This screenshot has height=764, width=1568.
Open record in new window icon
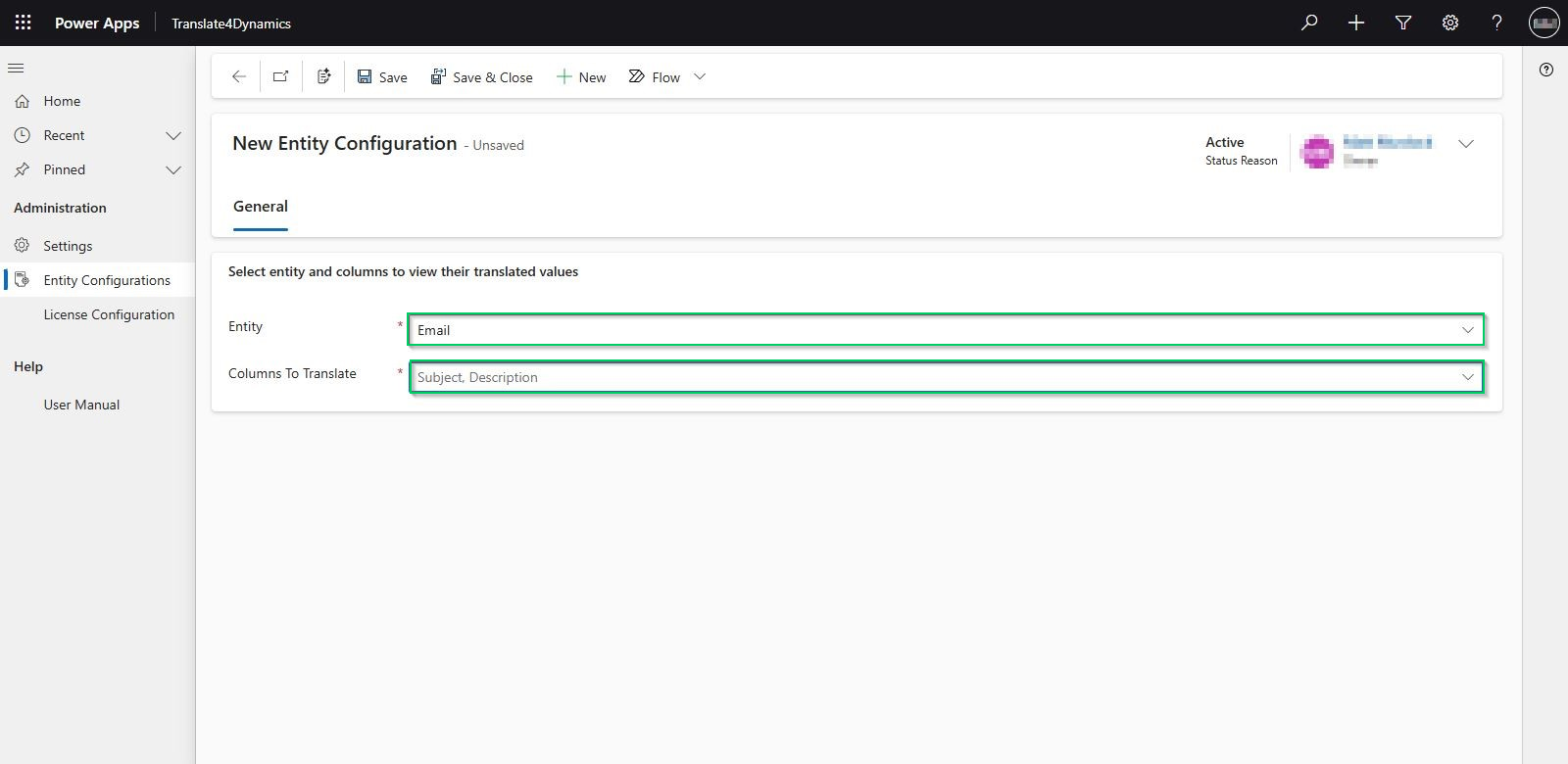click(281, 76)
